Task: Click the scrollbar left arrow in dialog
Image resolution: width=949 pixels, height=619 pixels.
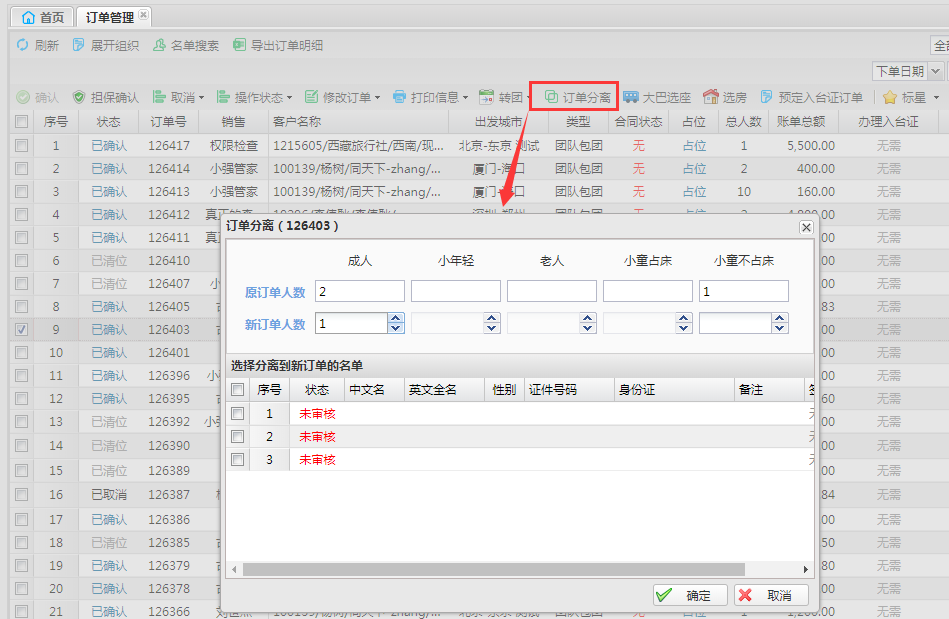Action: click(234, 569)
